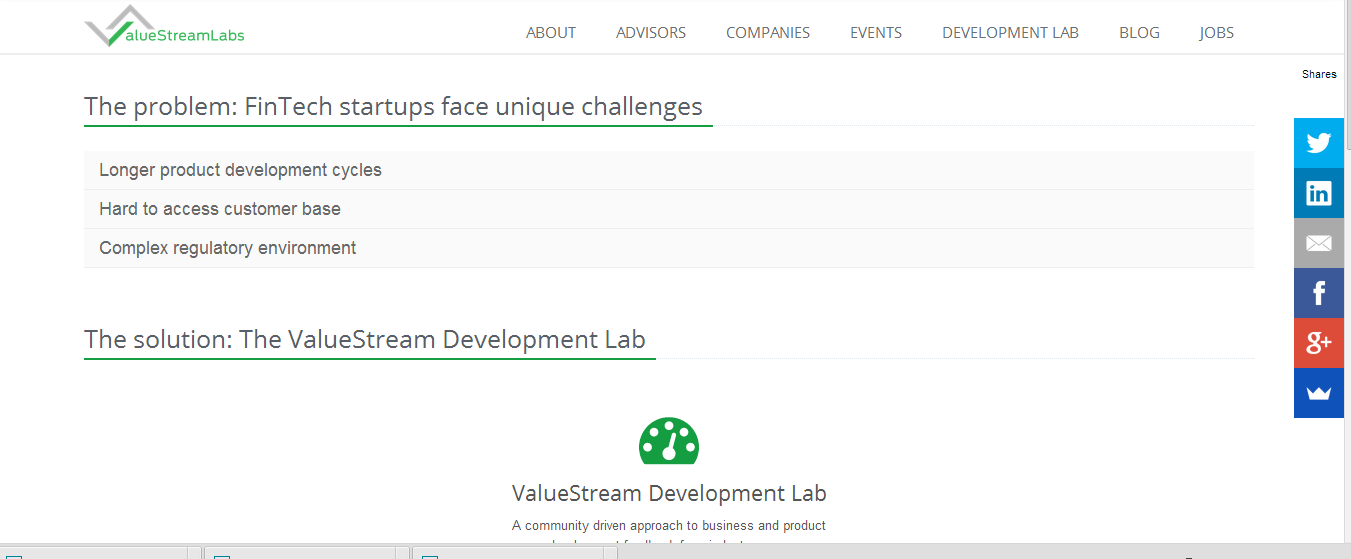Visit the JOBS page

pos(1216,33)
